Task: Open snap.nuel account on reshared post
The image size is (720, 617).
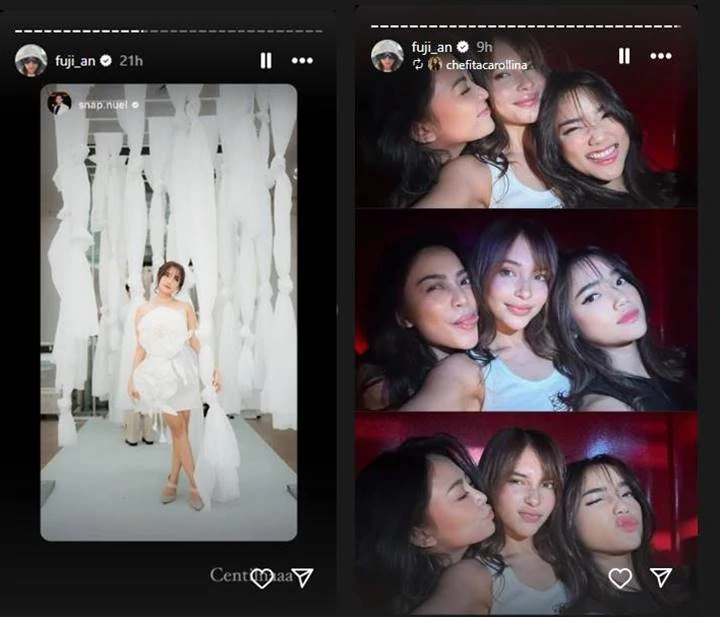Action: [x=103, y=105]
